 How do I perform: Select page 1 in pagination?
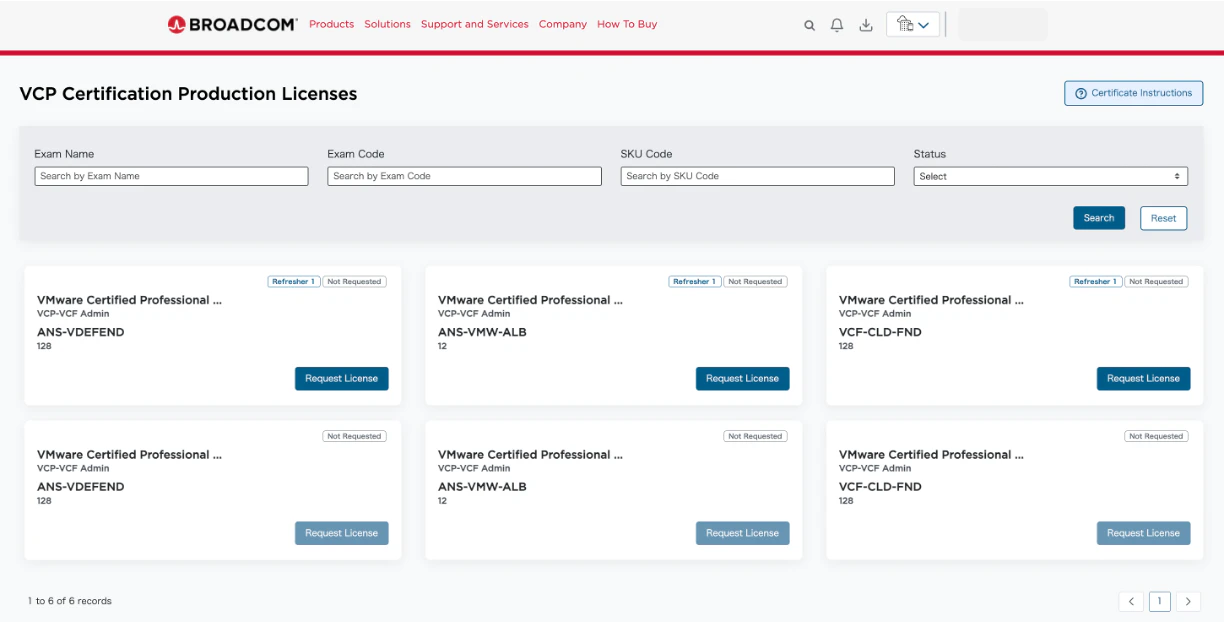1159,601
